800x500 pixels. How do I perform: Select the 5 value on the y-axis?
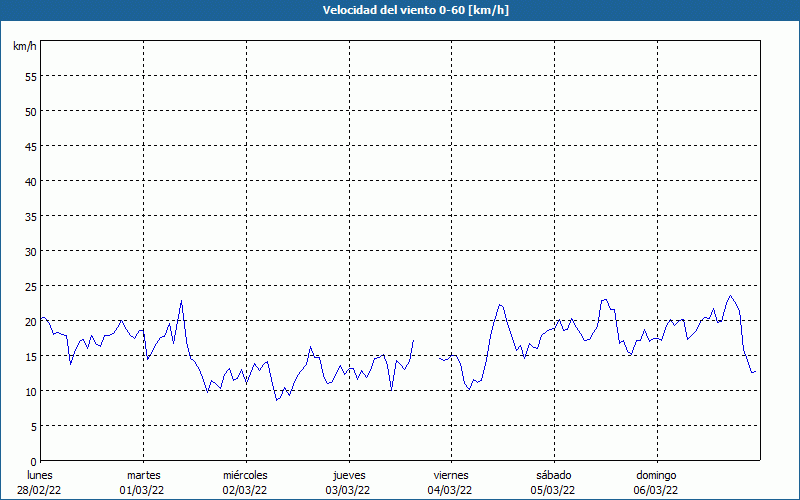34,427
